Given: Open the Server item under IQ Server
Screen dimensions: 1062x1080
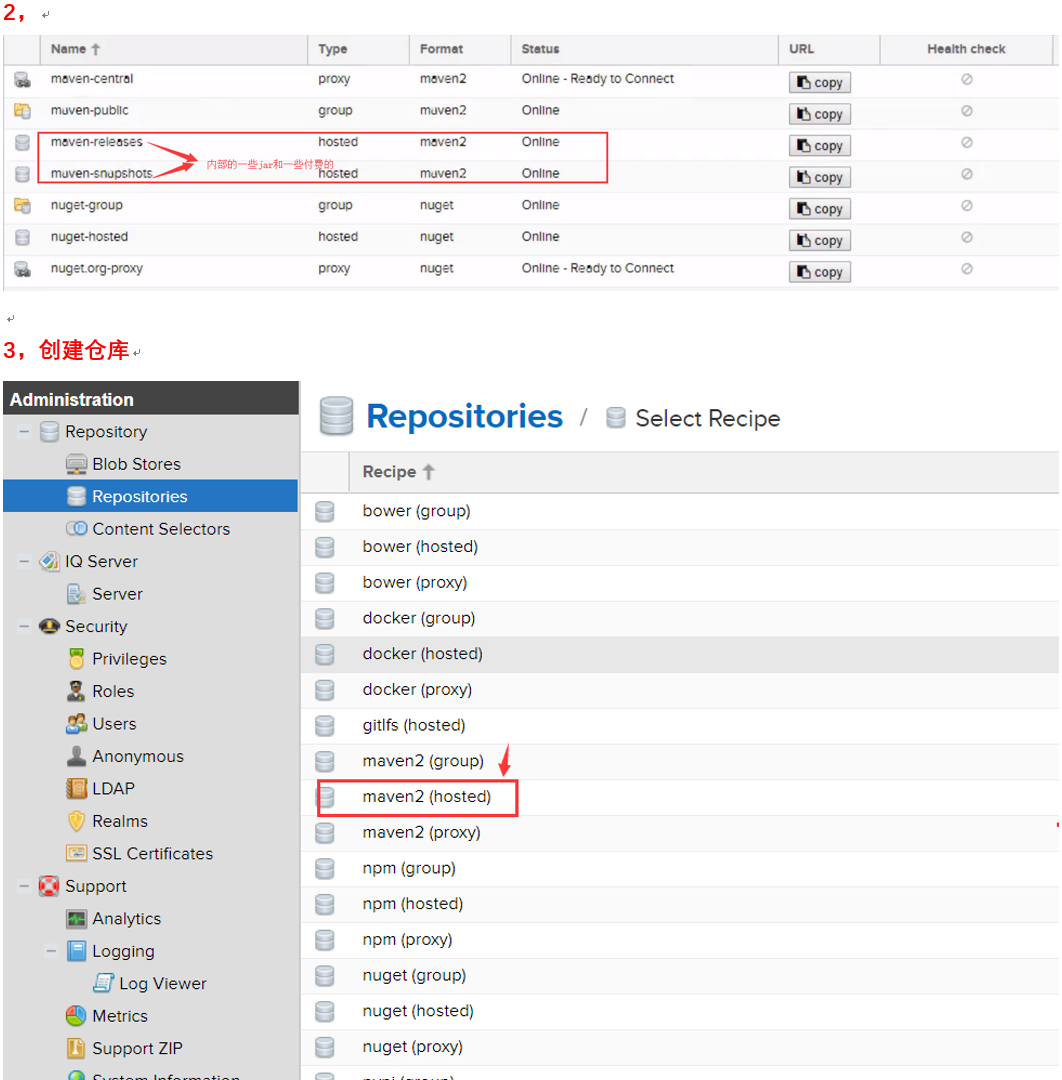Looking at the screenshot, I should click(117, 594).
